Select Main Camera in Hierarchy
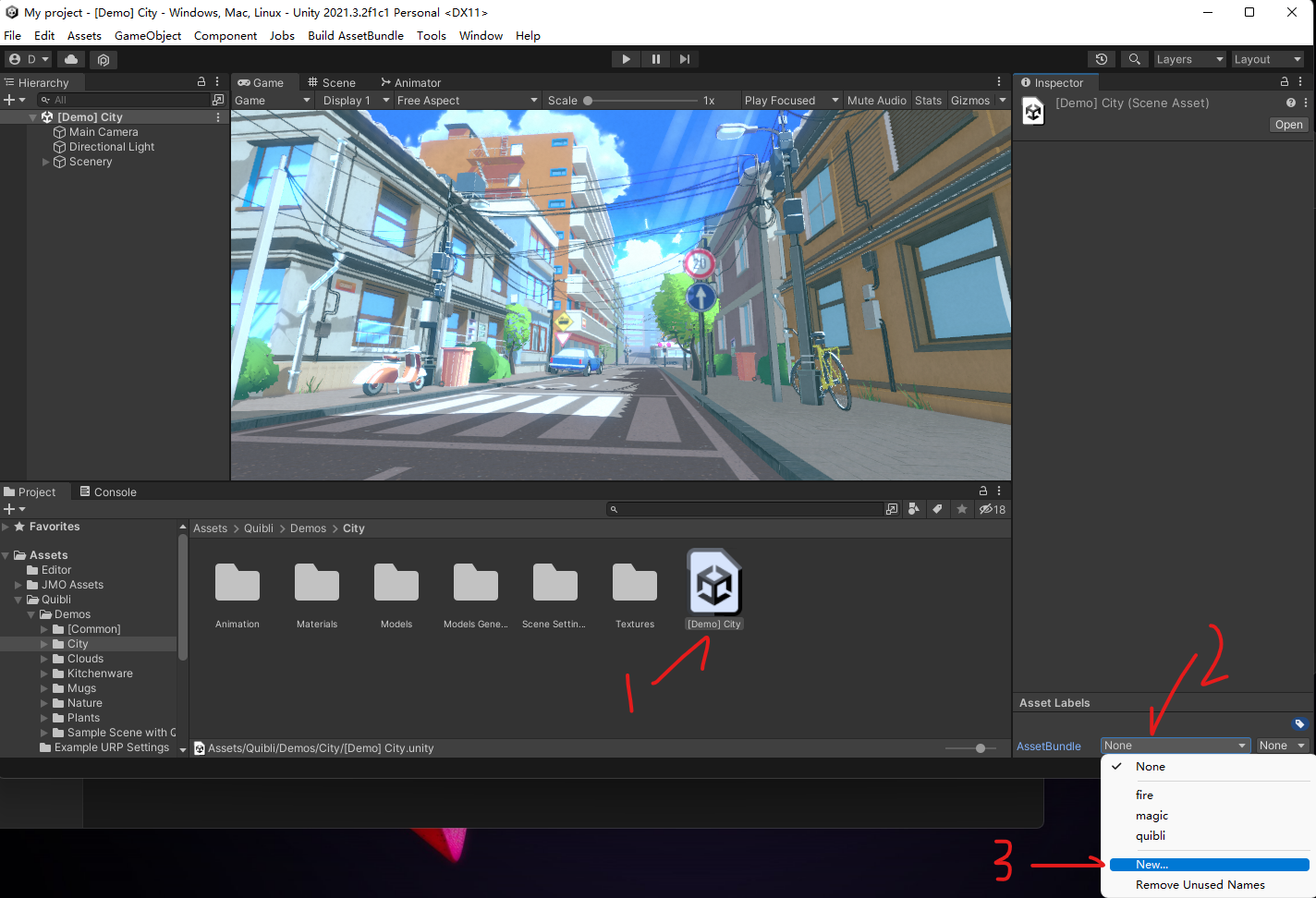1316x898 pixels. click(104, 132)
